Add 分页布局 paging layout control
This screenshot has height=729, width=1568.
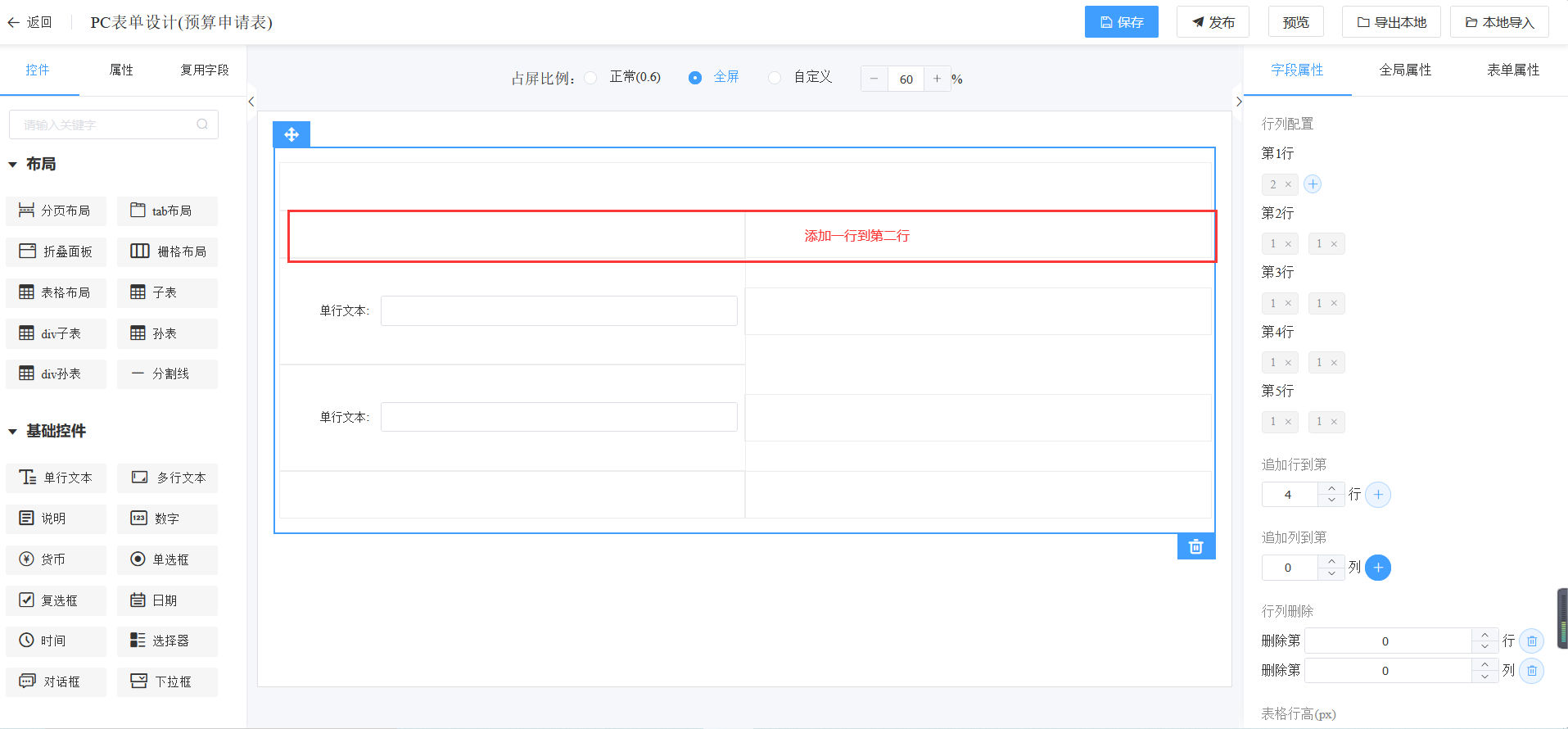(x=56, y=211)
